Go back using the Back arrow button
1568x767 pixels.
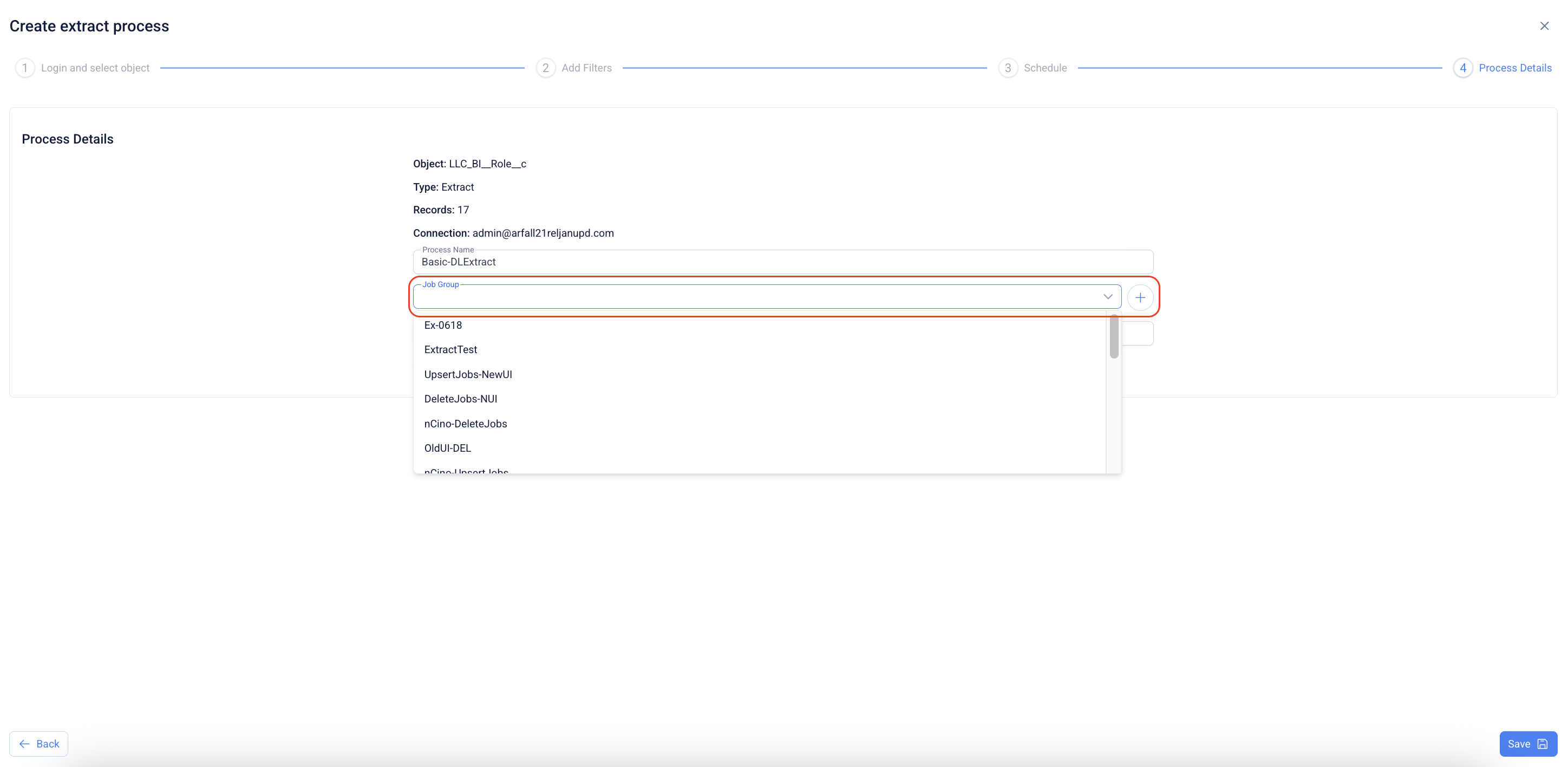(x=39, y=744)
